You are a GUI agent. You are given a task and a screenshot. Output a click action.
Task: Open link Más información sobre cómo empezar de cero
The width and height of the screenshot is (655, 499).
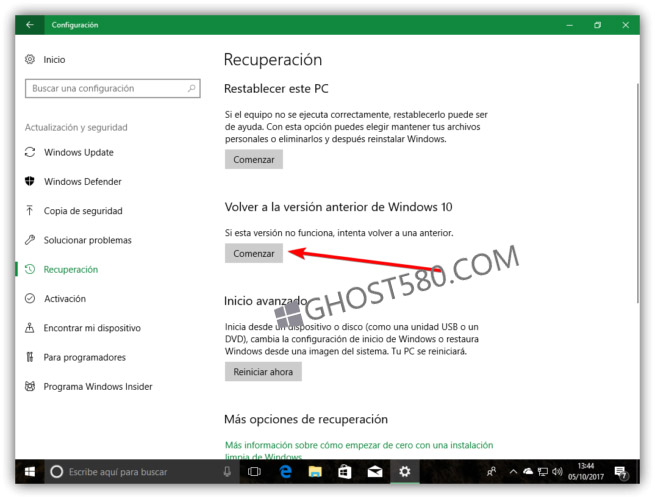[x=358, y=450]
